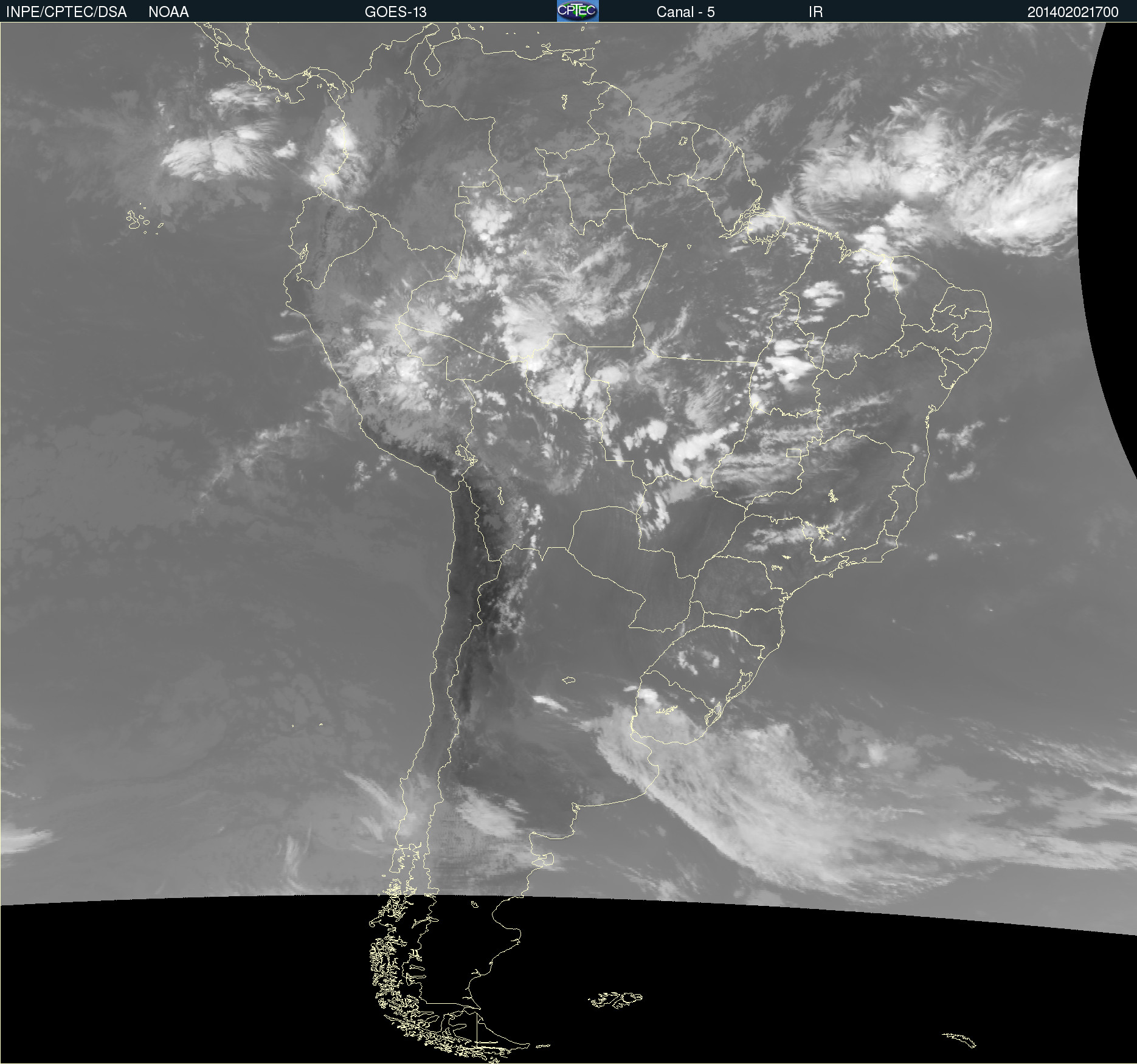
Task: Click the Canal - 5 label
Action: pyautogui.click(x=685, y=12)
